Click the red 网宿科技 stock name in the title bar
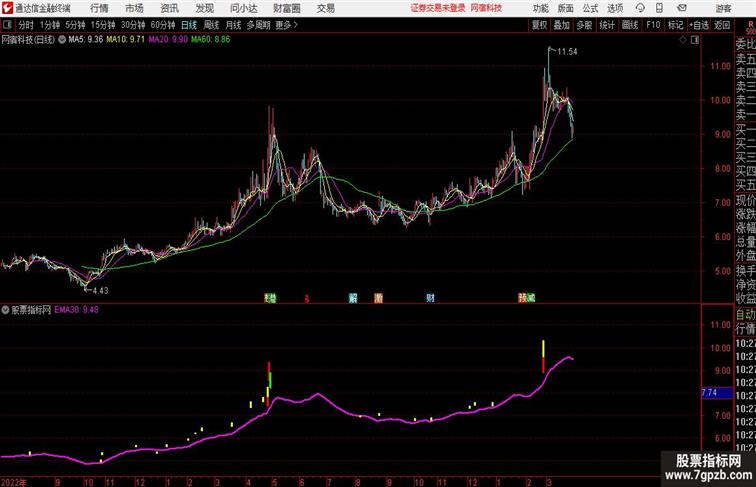 [486, 8]
